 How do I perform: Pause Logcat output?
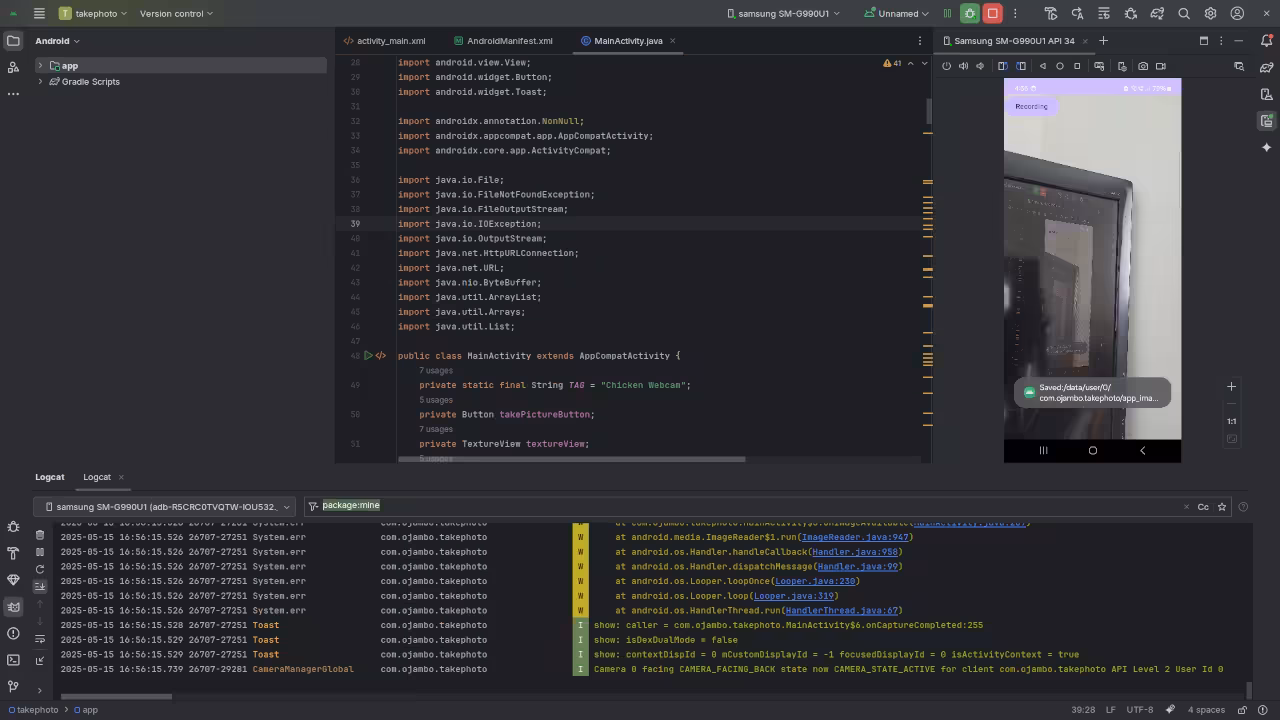40,552
